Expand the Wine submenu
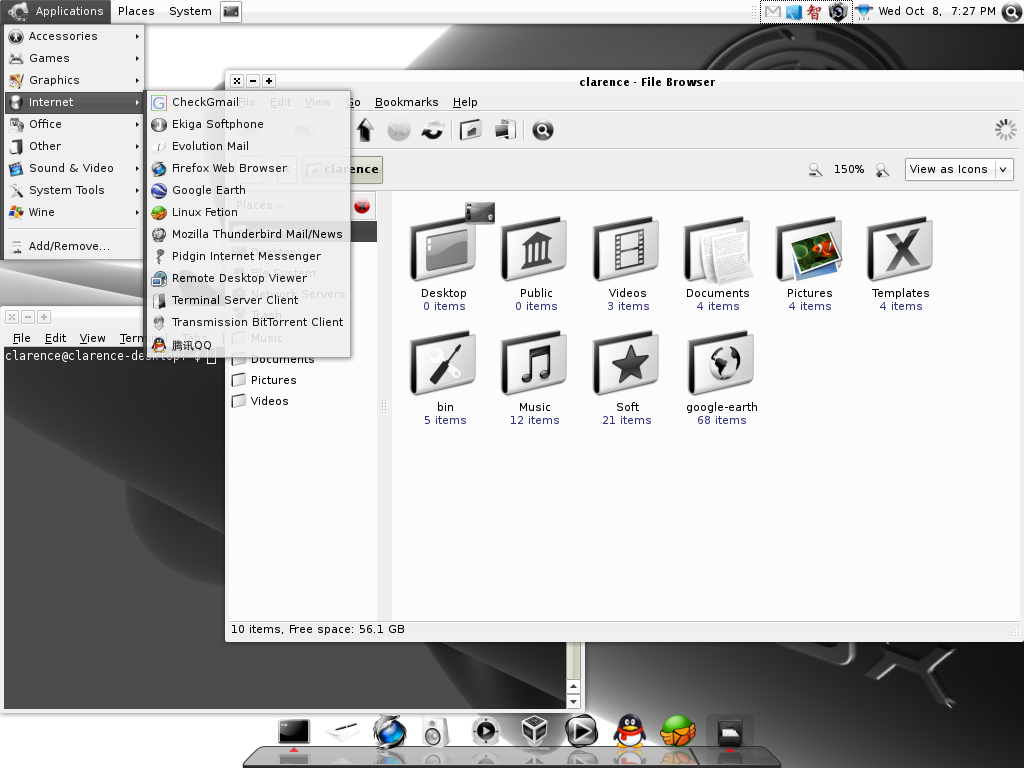 point(74,212)
